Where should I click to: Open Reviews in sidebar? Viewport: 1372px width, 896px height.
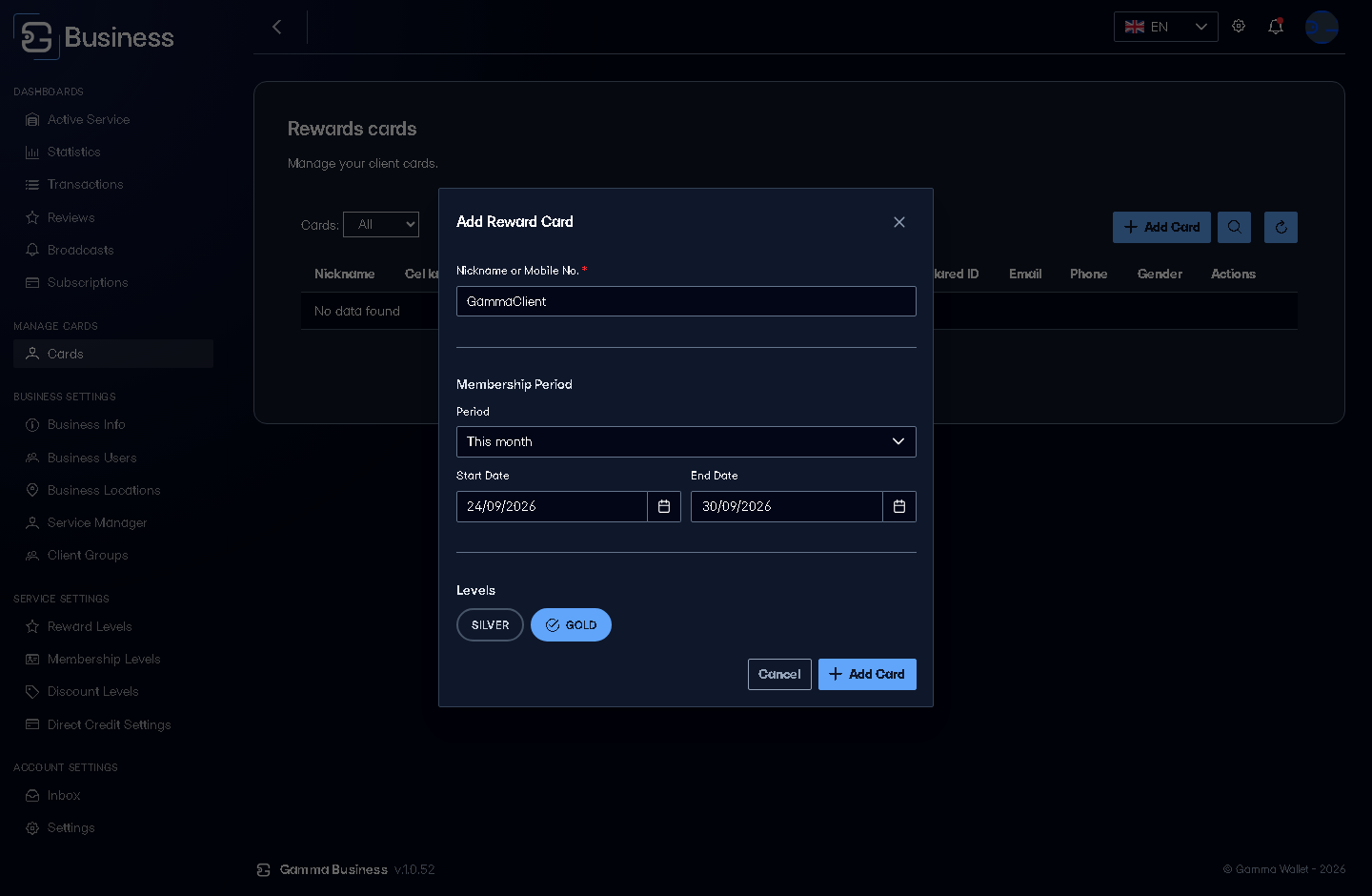(113, 217)
